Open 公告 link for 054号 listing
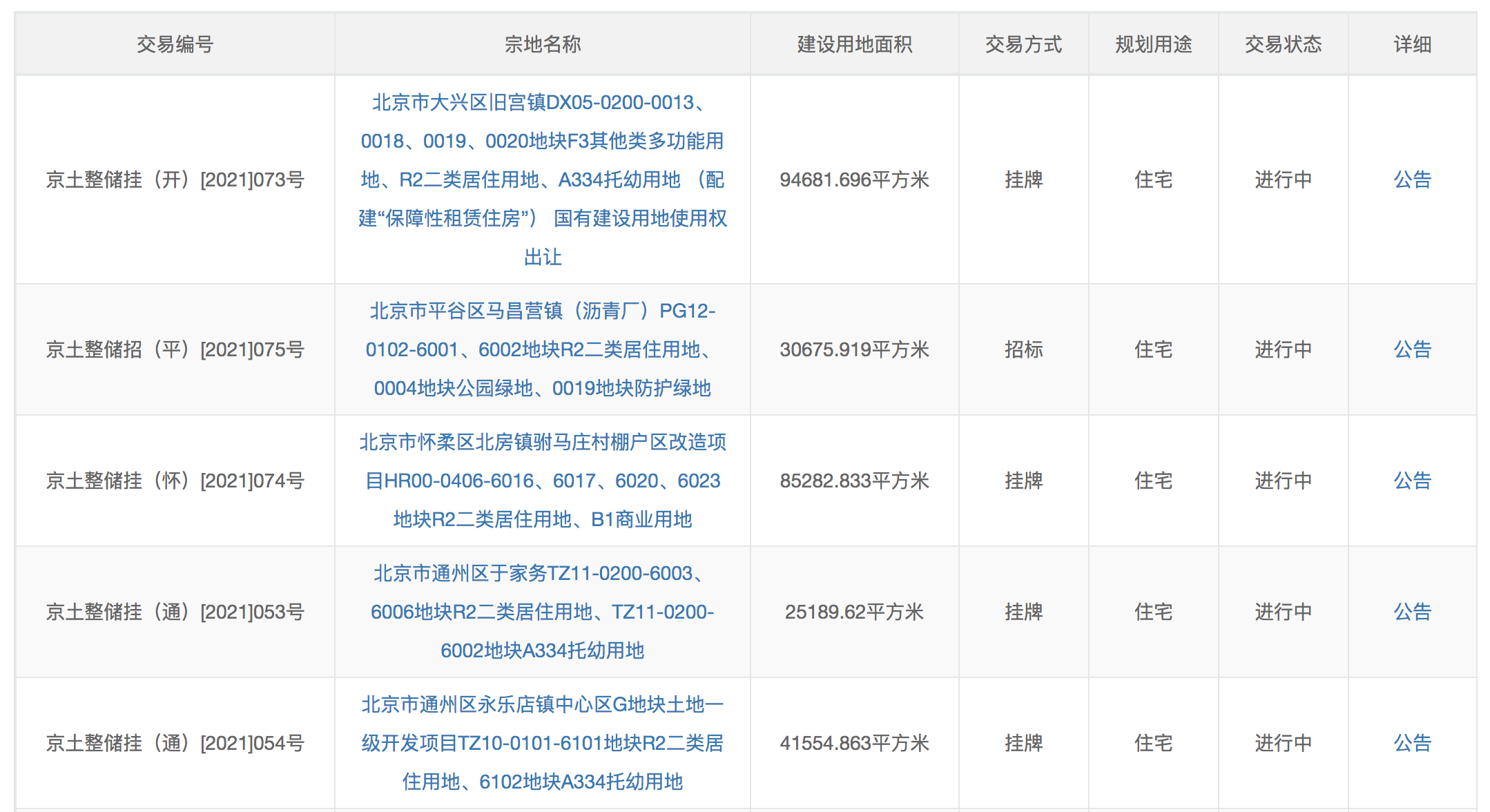Screen dimensions: 1490x812 (x=1412, y=743)
